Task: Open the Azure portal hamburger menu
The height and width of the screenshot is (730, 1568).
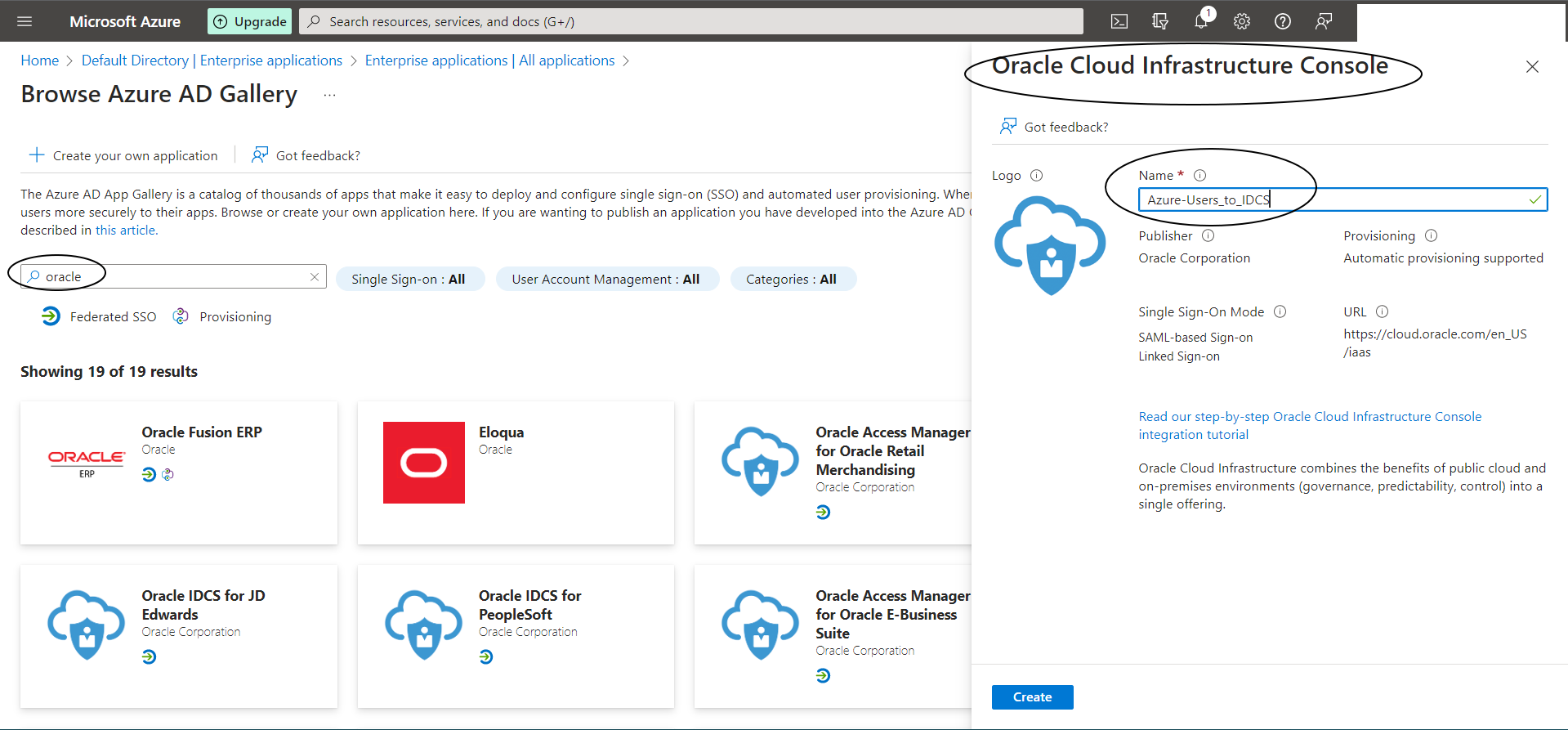Action: coord(25,21)
